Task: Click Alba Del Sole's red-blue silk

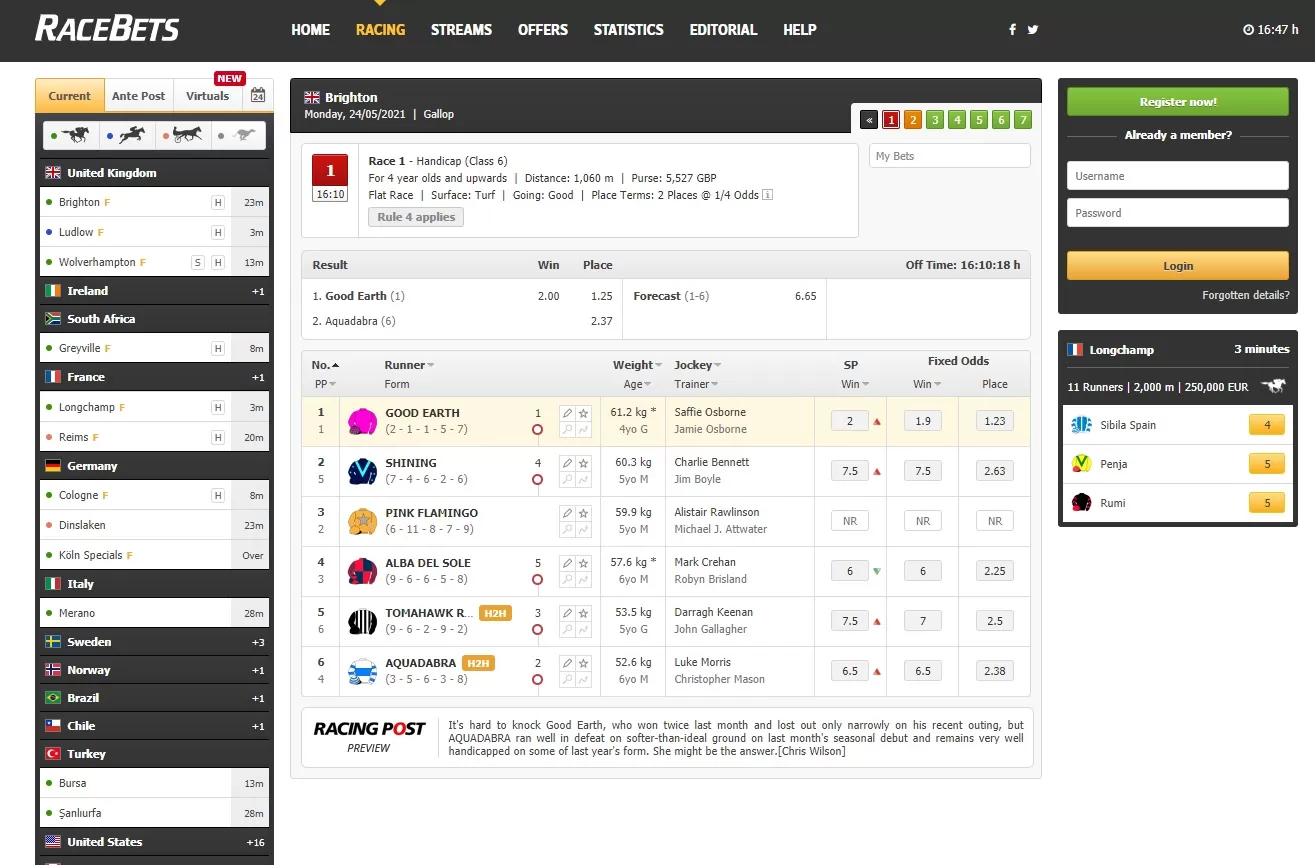Action: [x=362, y=571]
